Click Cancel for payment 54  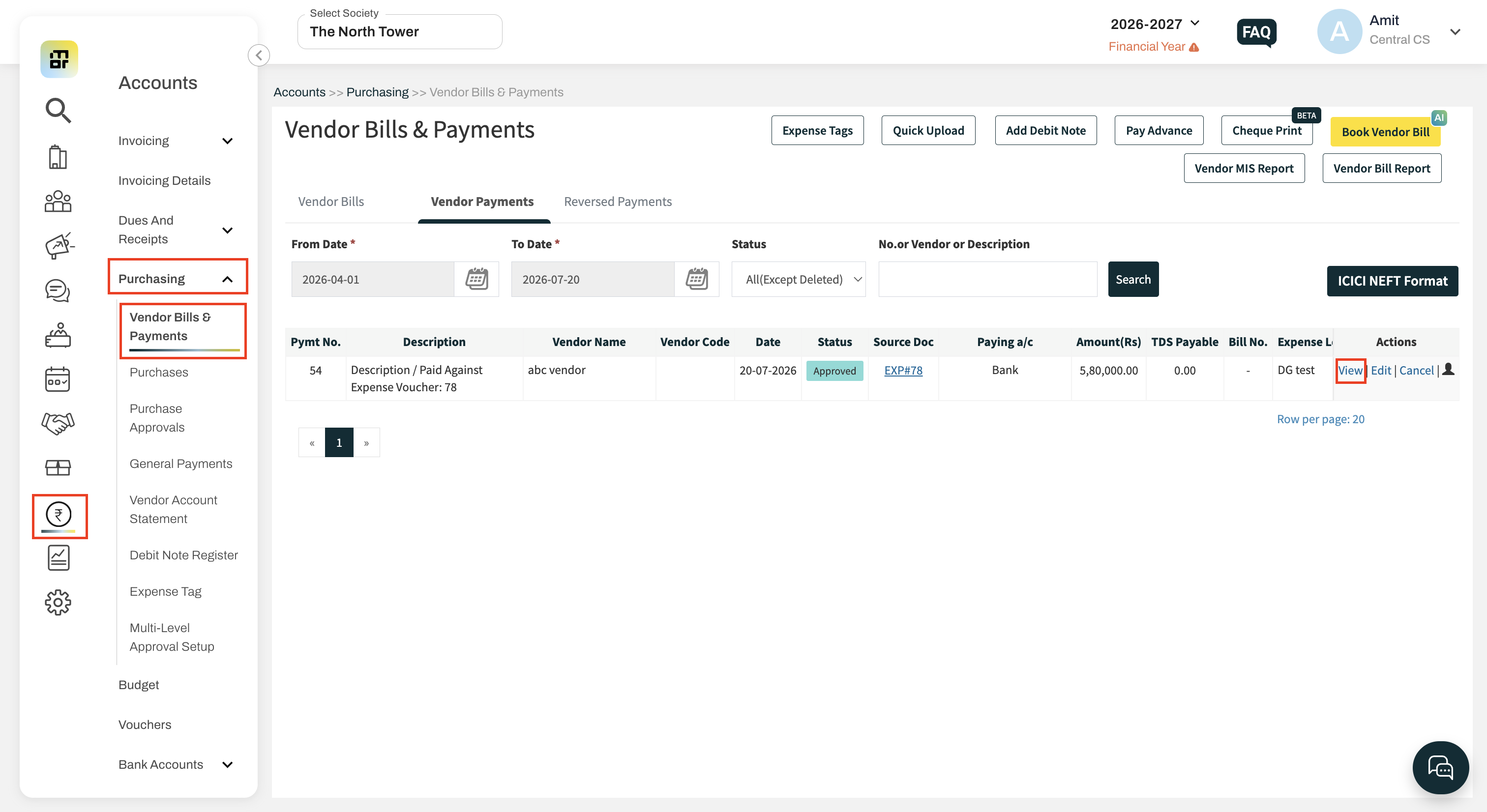coord(1416,371)
